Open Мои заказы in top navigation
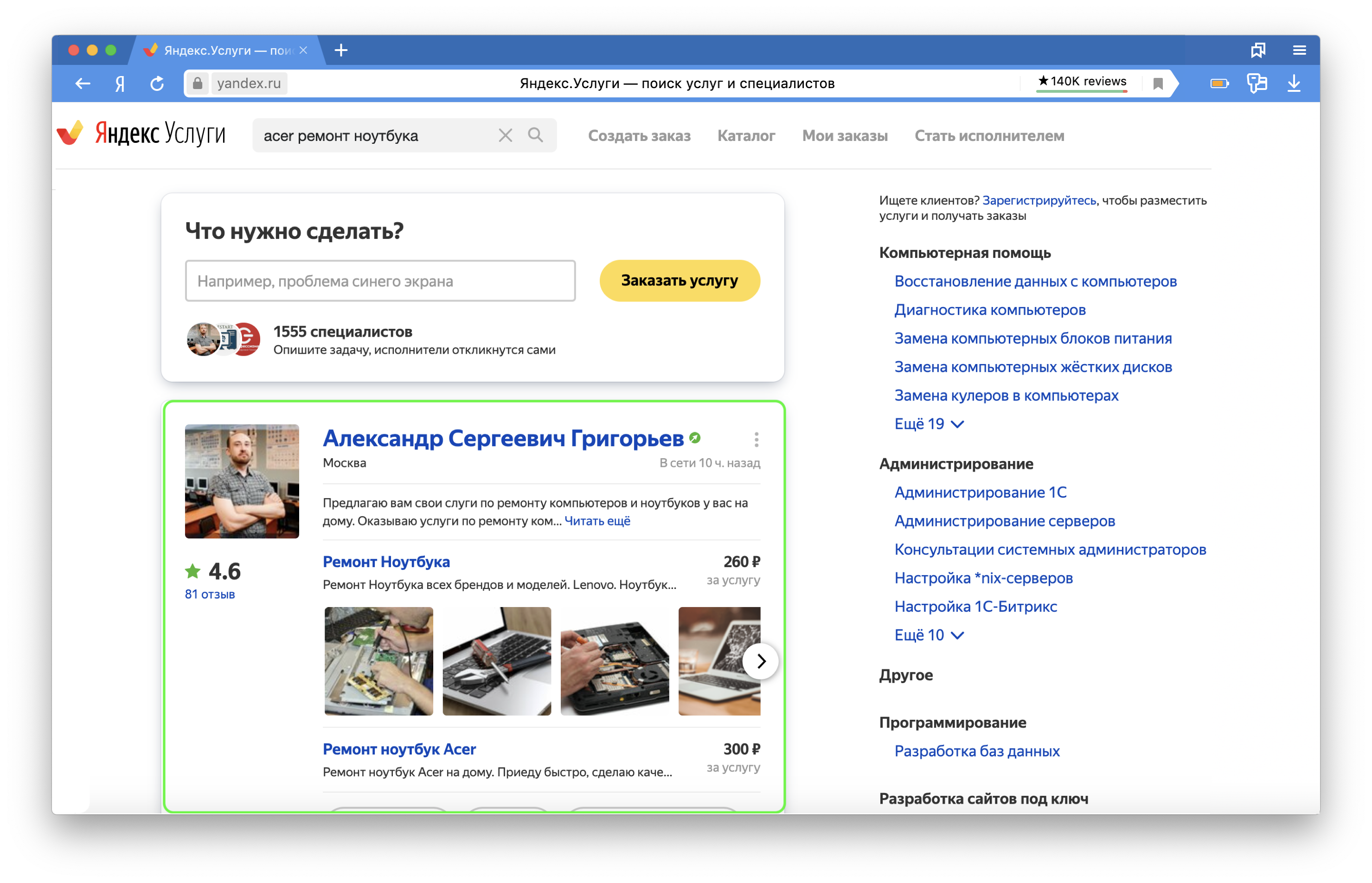The height and width of the screenshot is (883, 1372). tap(845, 136)
